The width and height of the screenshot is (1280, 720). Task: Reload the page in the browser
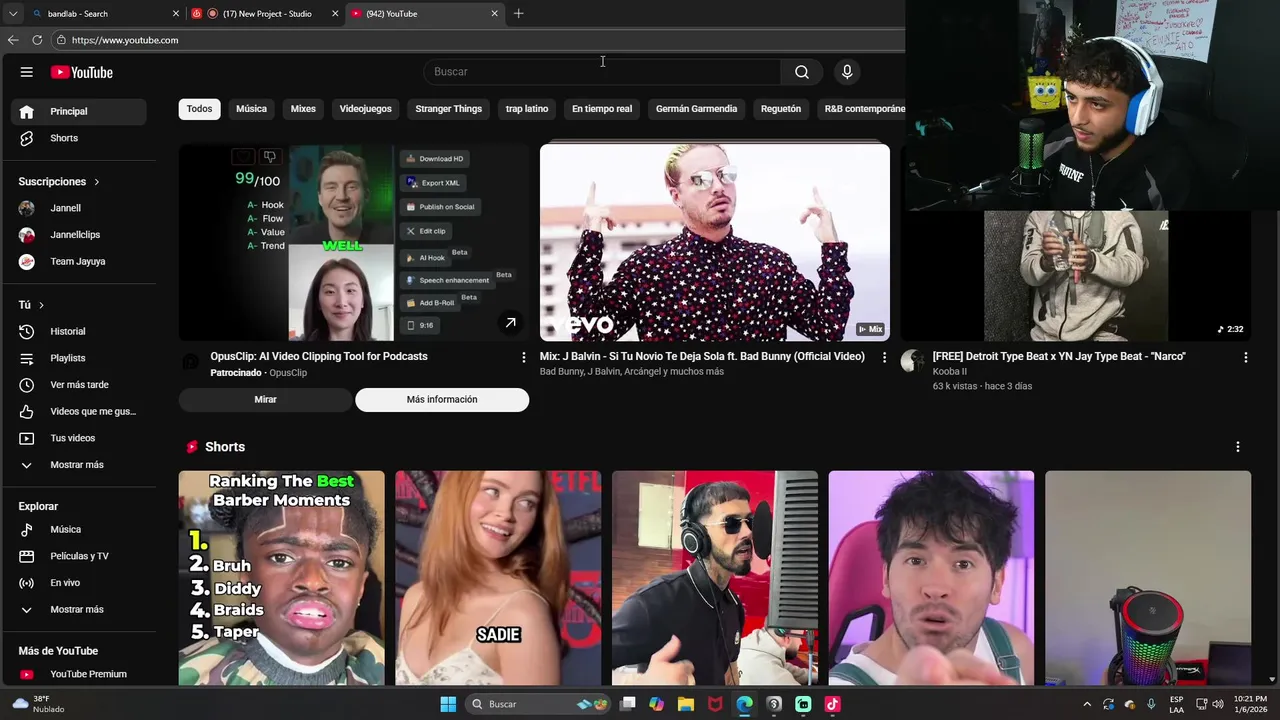[x=37, y=40]
